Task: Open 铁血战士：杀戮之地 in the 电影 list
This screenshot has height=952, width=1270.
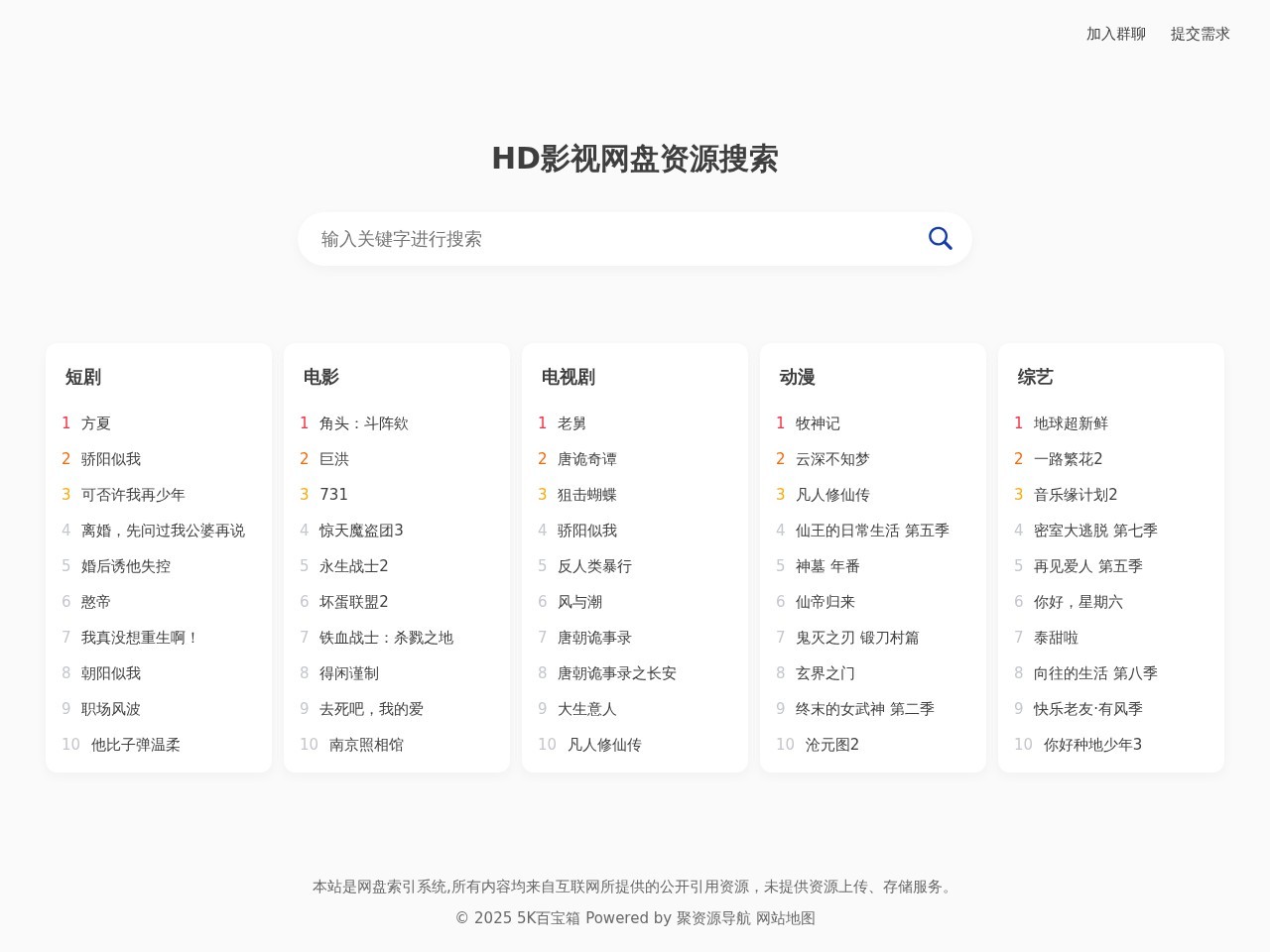Action: (x=386, y=638)
